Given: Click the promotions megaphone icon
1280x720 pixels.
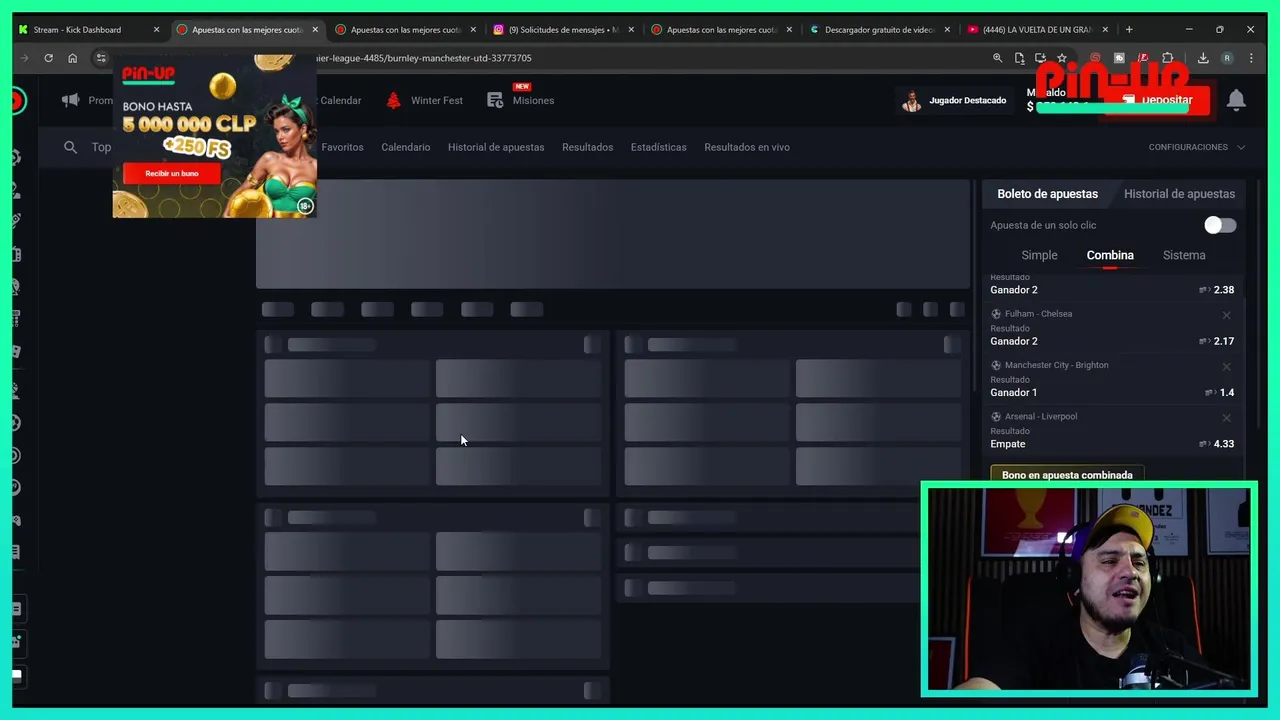Looking at the screenshot, I should pyautogui.click(x=70, y=100).
